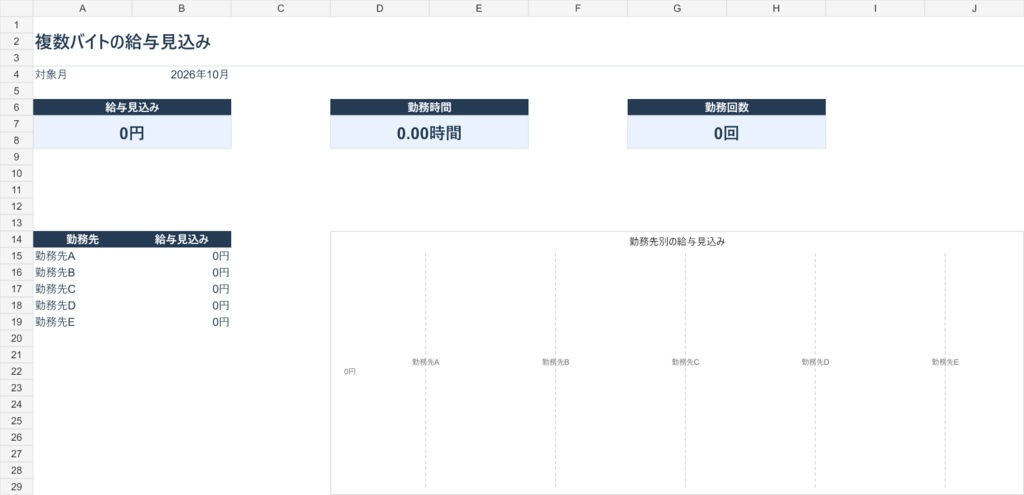Click the 0回 value

coord(726,133)
